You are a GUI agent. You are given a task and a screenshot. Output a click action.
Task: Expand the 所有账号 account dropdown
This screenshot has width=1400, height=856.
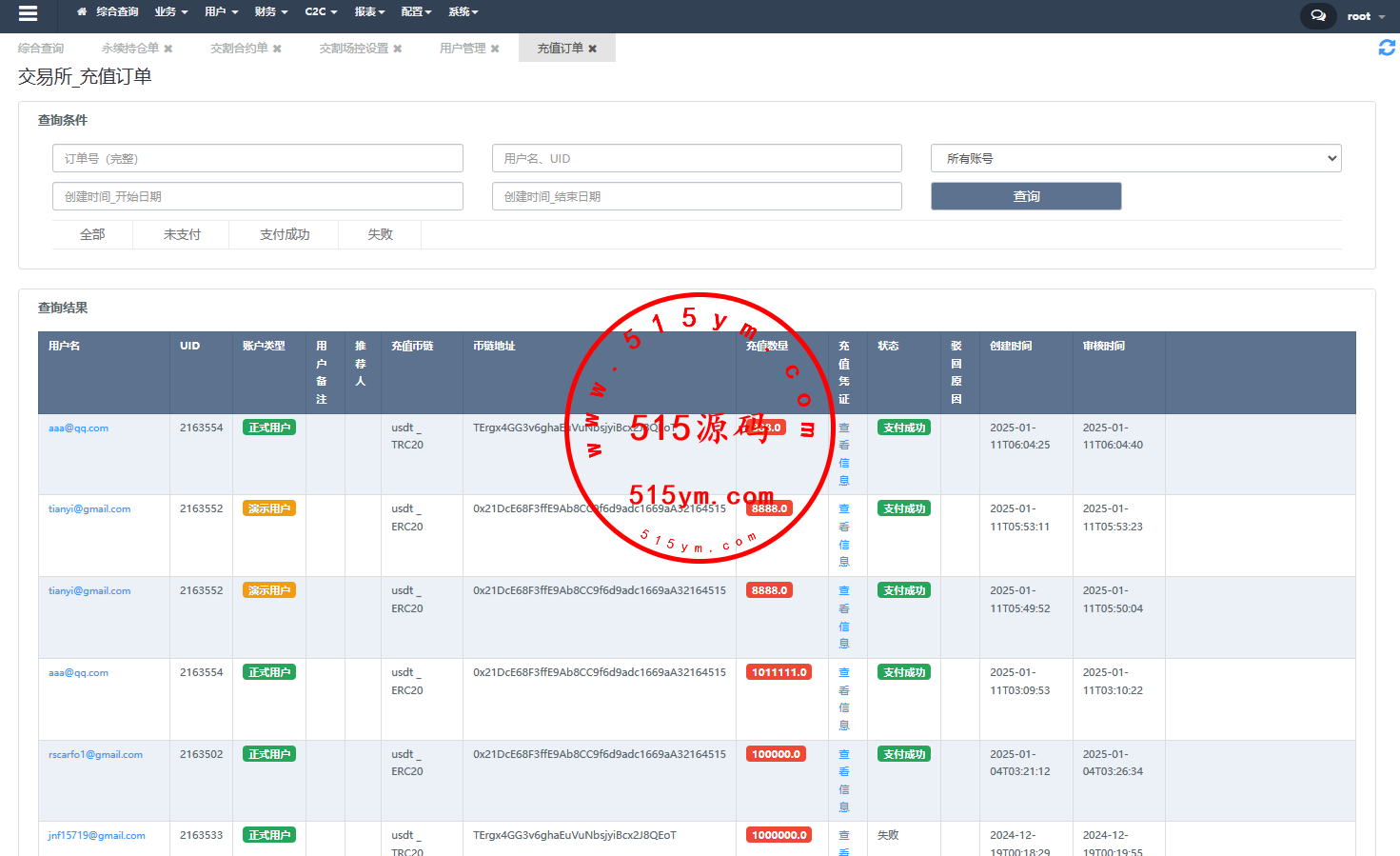point(1135,158)
